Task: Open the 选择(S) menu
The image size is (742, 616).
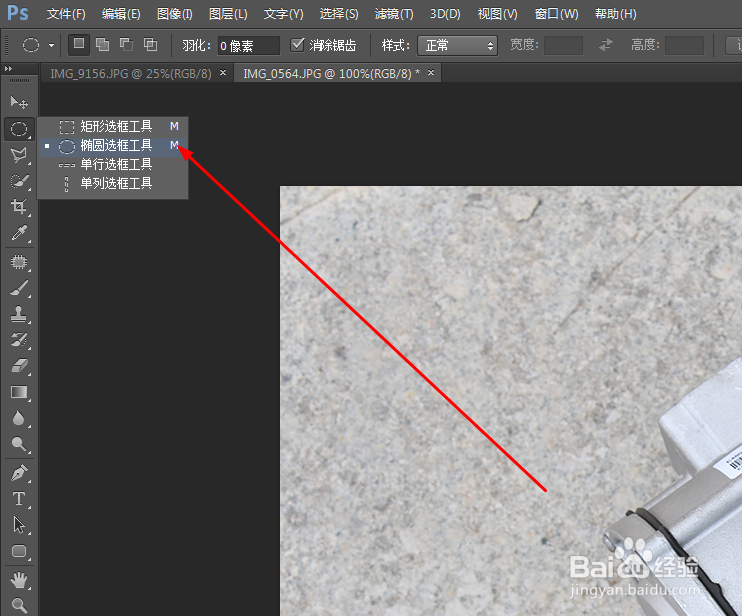Action: click(x=339, y=14)
